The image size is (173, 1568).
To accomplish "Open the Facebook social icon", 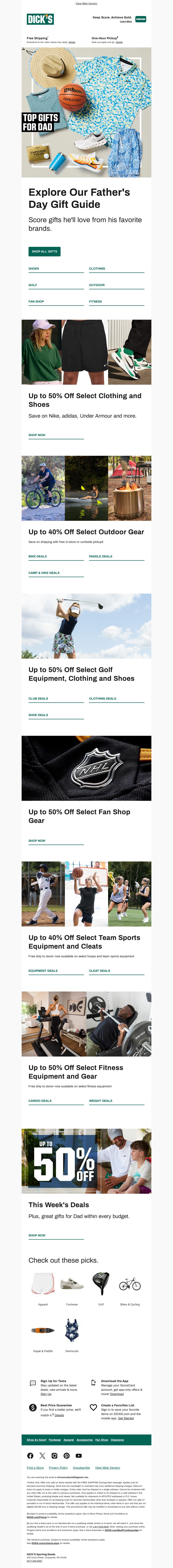I will 30,1455.
